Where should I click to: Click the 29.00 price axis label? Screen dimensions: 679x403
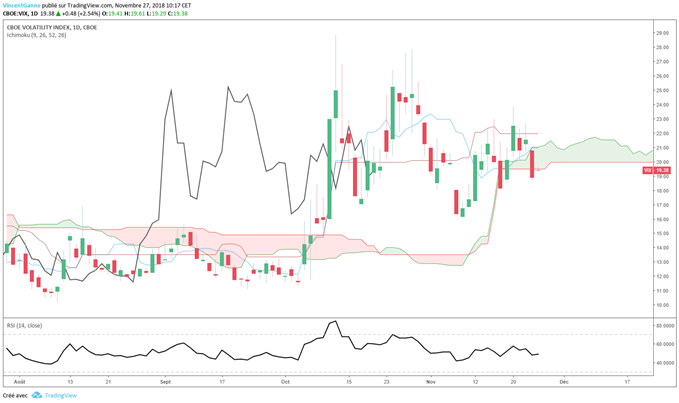[663, 33]
